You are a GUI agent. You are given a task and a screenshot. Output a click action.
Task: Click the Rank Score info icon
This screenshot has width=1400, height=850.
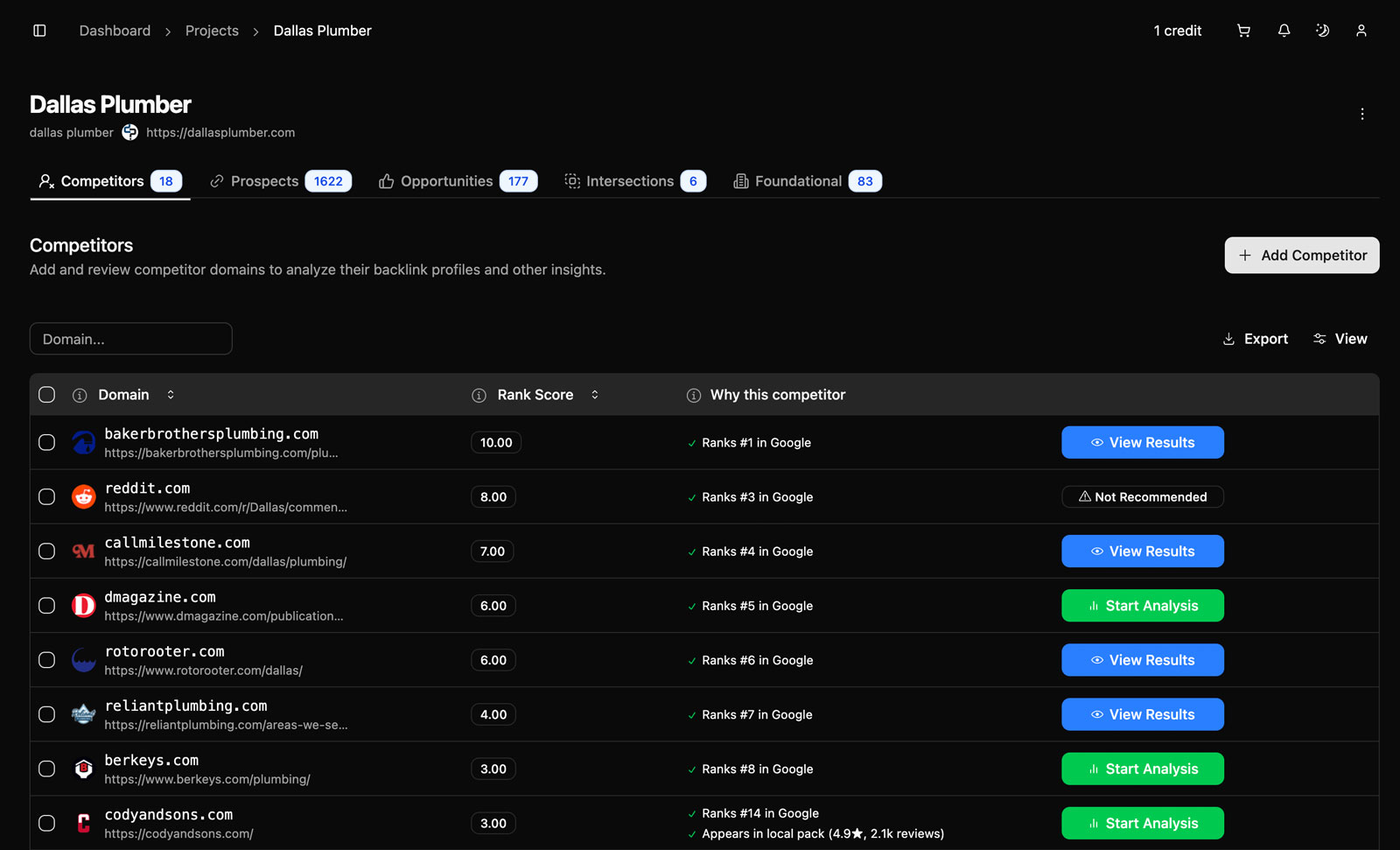[479, 396]
